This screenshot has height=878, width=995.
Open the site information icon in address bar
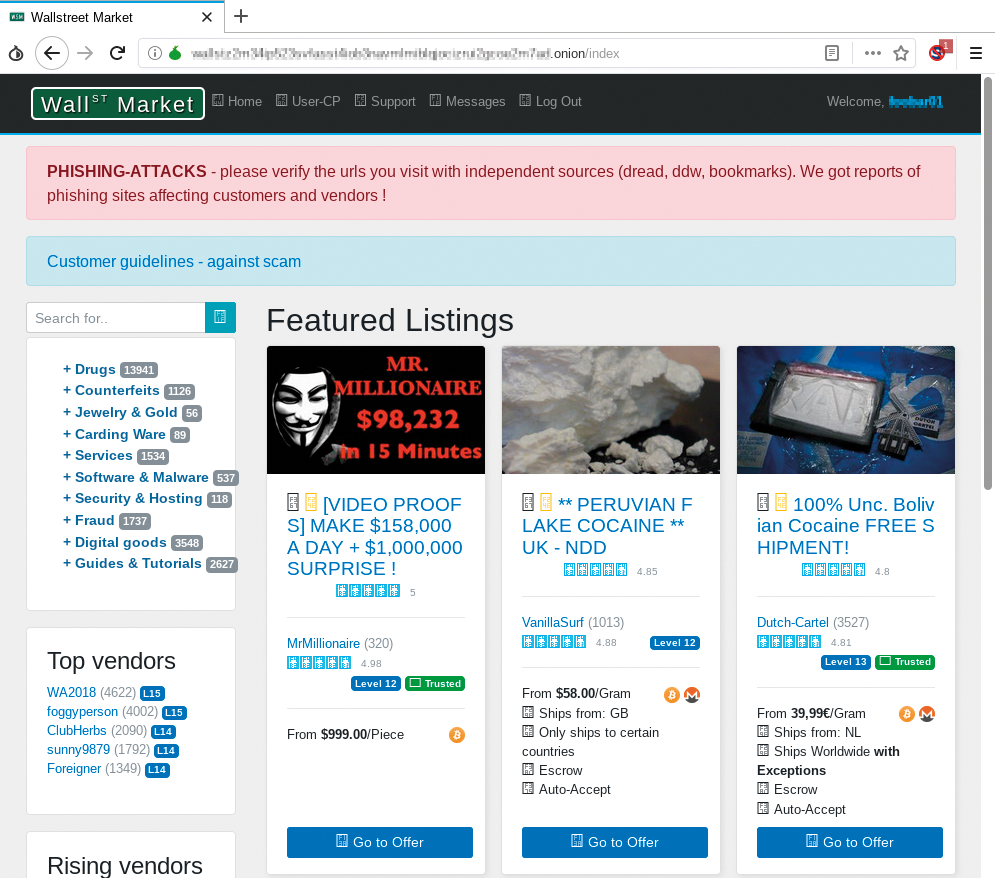(155, 53)
